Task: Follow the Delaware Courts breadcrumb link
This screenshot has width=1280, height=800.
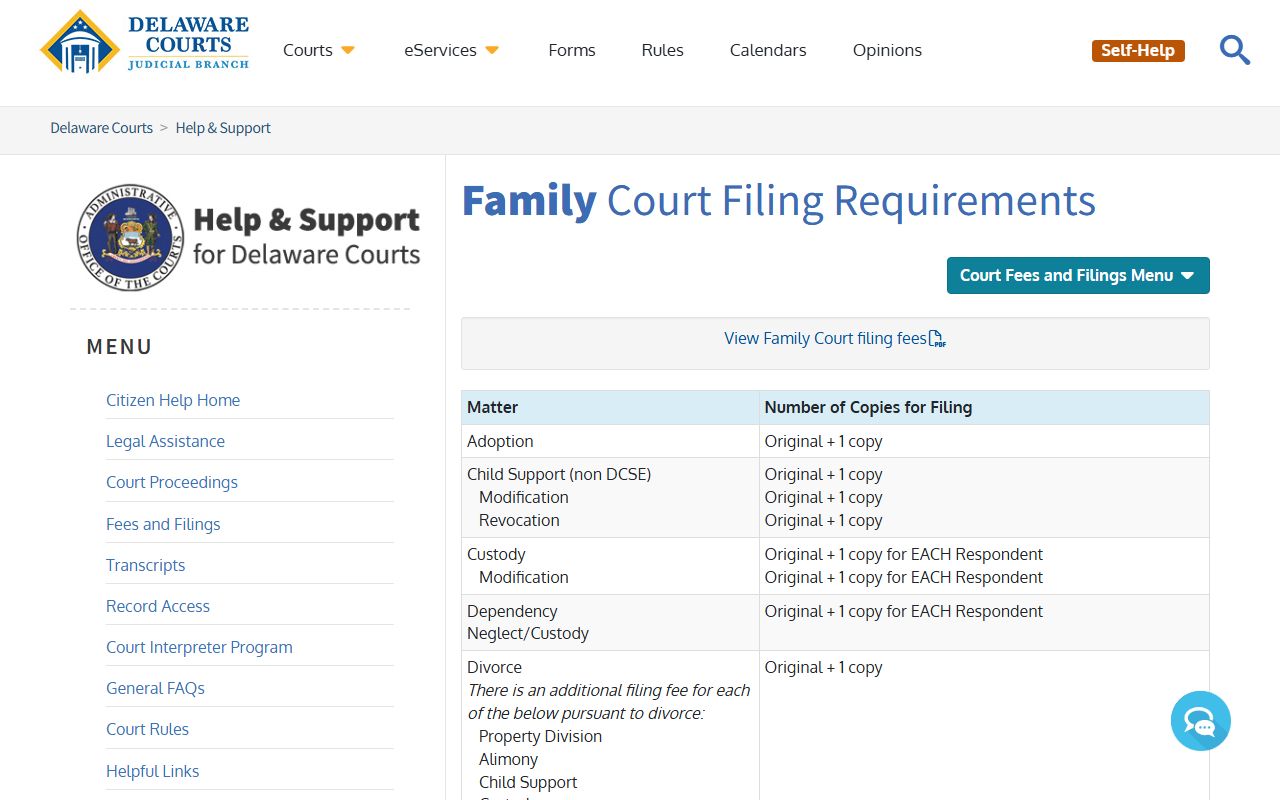Action: point(102,128)
